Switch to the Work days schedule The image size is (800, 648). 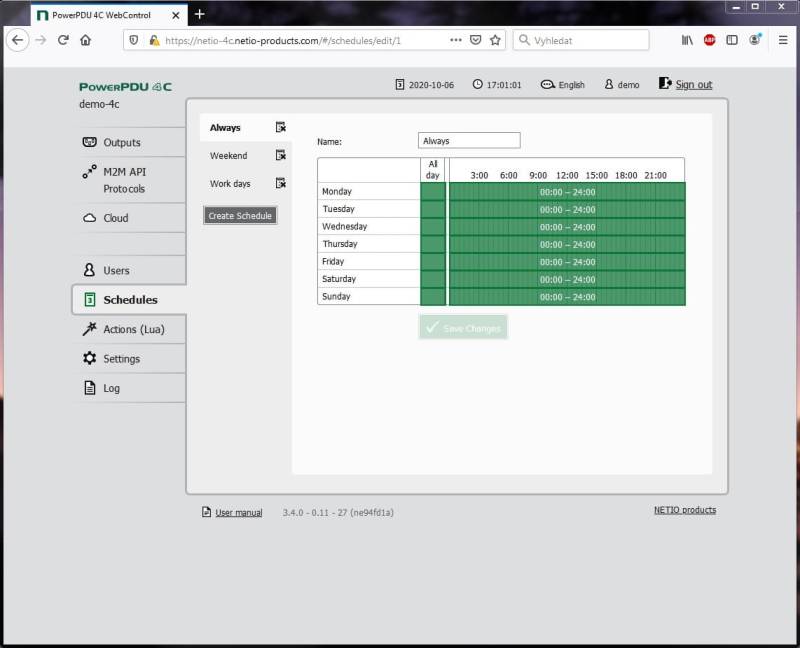tap(228, 183)
